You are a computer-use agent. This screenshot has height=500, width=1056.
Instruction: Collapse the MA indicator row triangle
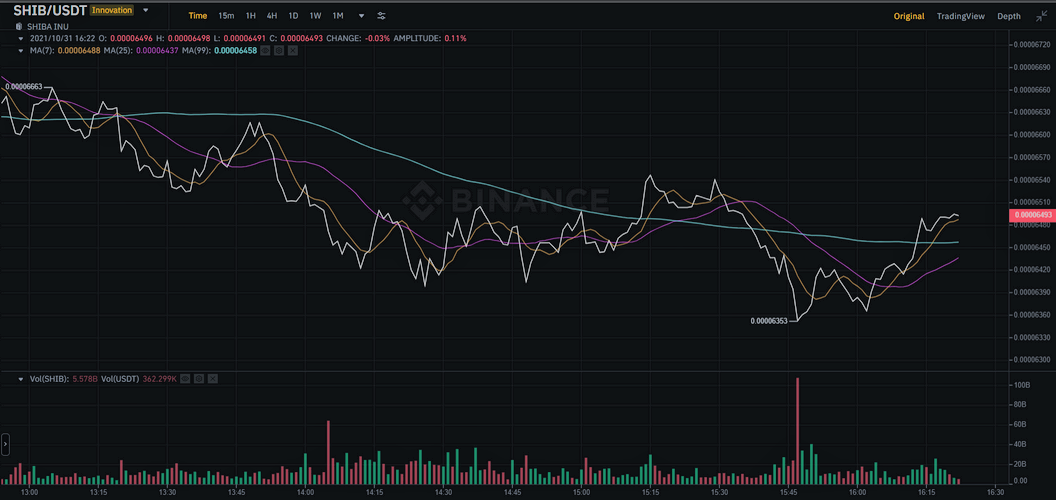[x=21, y=51]
